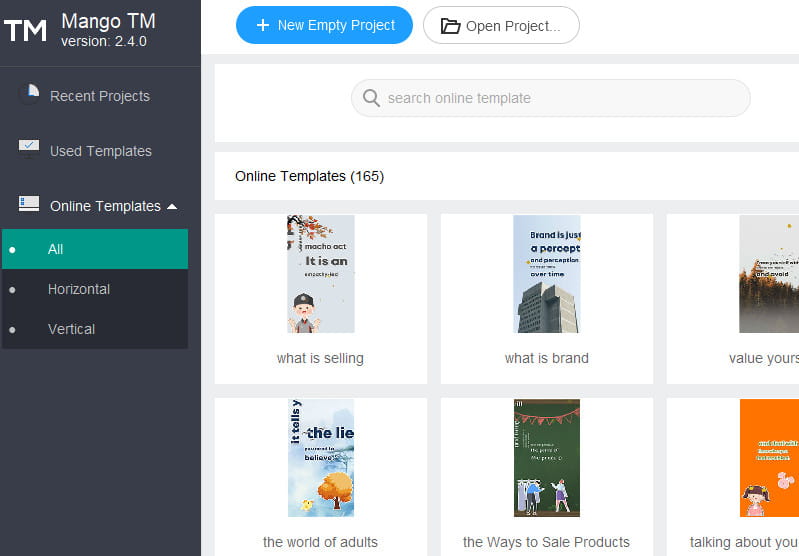
Task: Click the Used Templates monitor icon
Action: 29,149
